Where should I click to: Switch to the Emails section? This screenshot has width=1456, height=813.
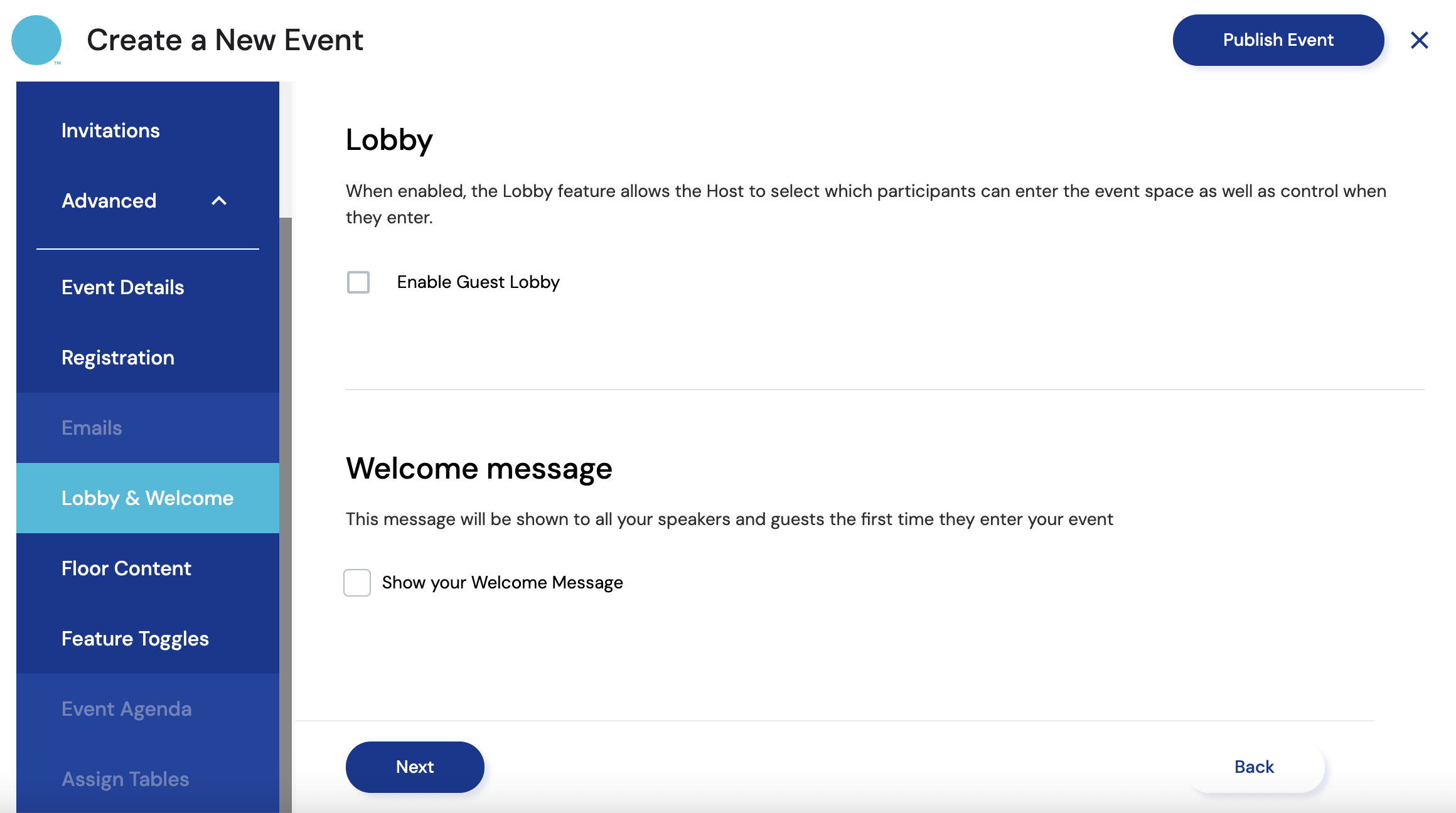(92, 428)
